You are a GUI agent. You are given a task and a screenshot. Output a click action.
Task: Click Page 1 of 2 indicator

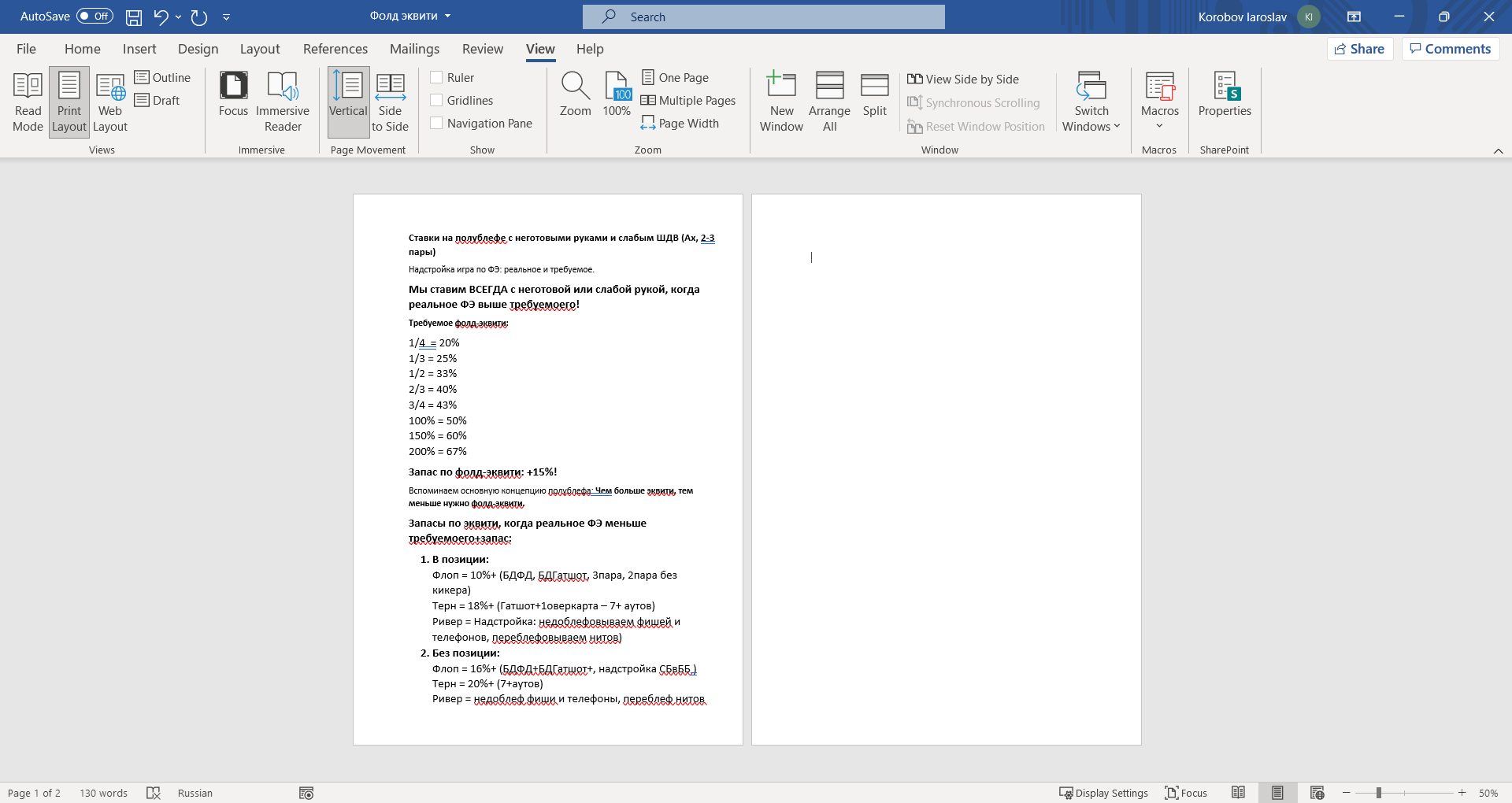[x=34, y=793]
